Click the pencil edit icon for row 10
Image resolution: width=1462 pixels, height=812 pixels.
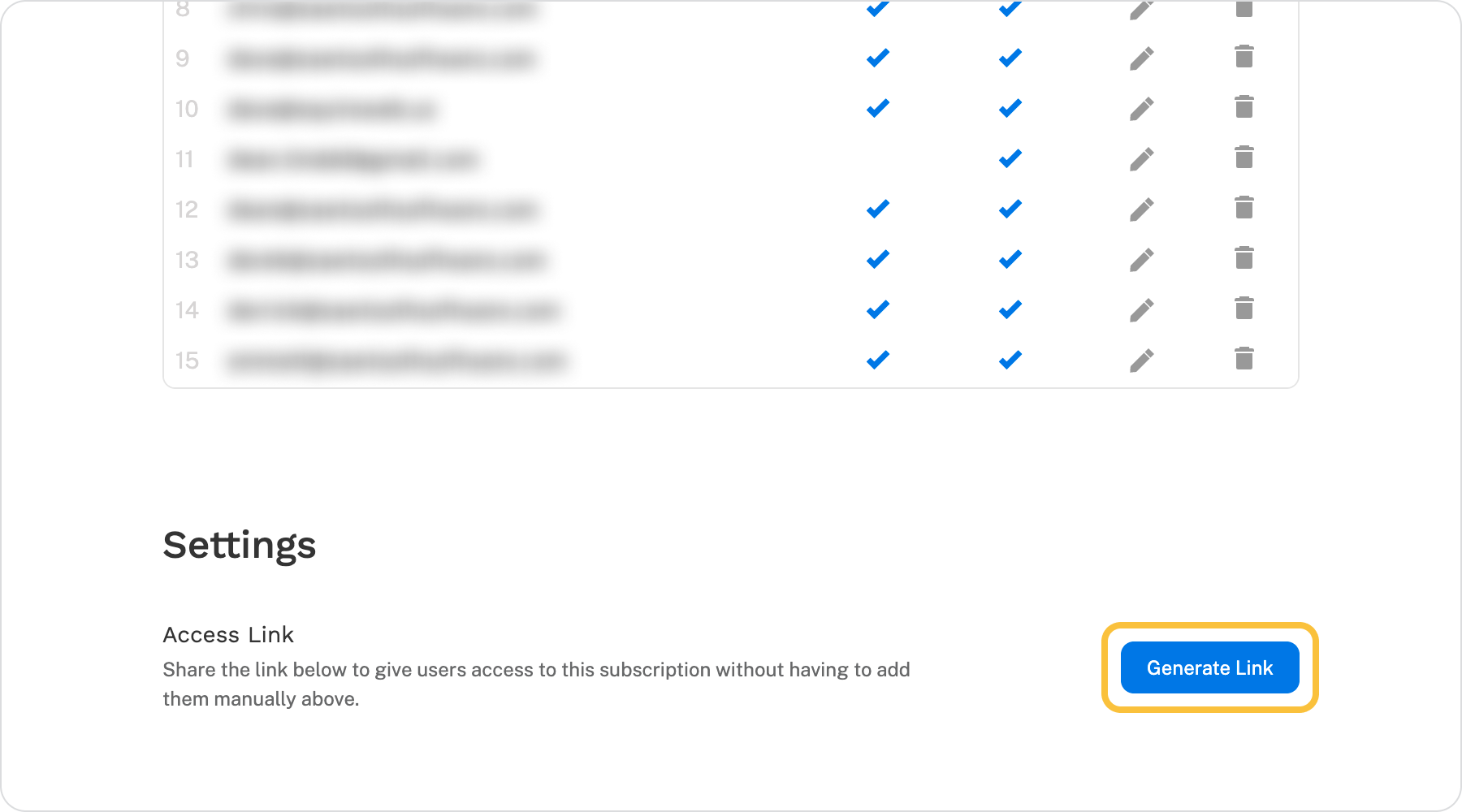(1141, 109)
